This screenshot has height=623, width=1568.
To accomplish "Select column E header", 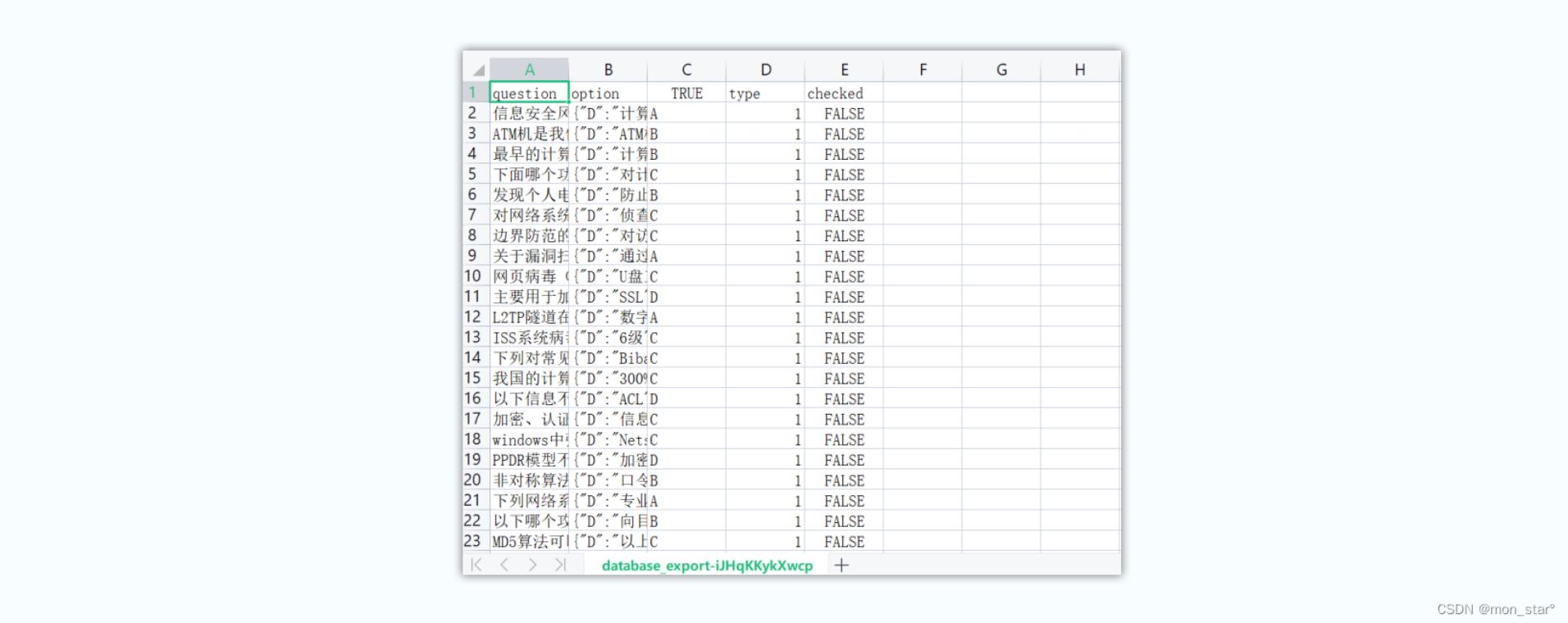I will 844,70.
